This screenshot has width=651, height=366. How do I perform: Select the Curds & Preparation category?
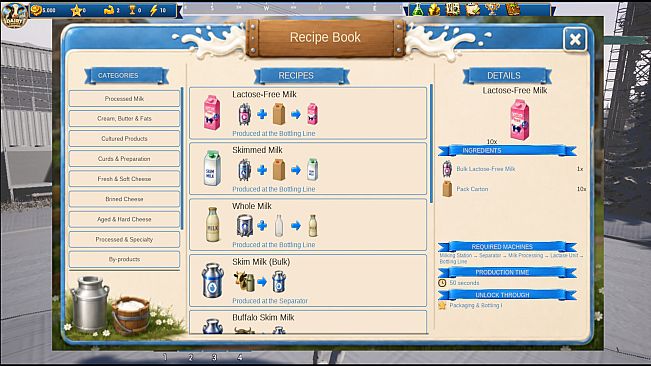coord(124,159)
